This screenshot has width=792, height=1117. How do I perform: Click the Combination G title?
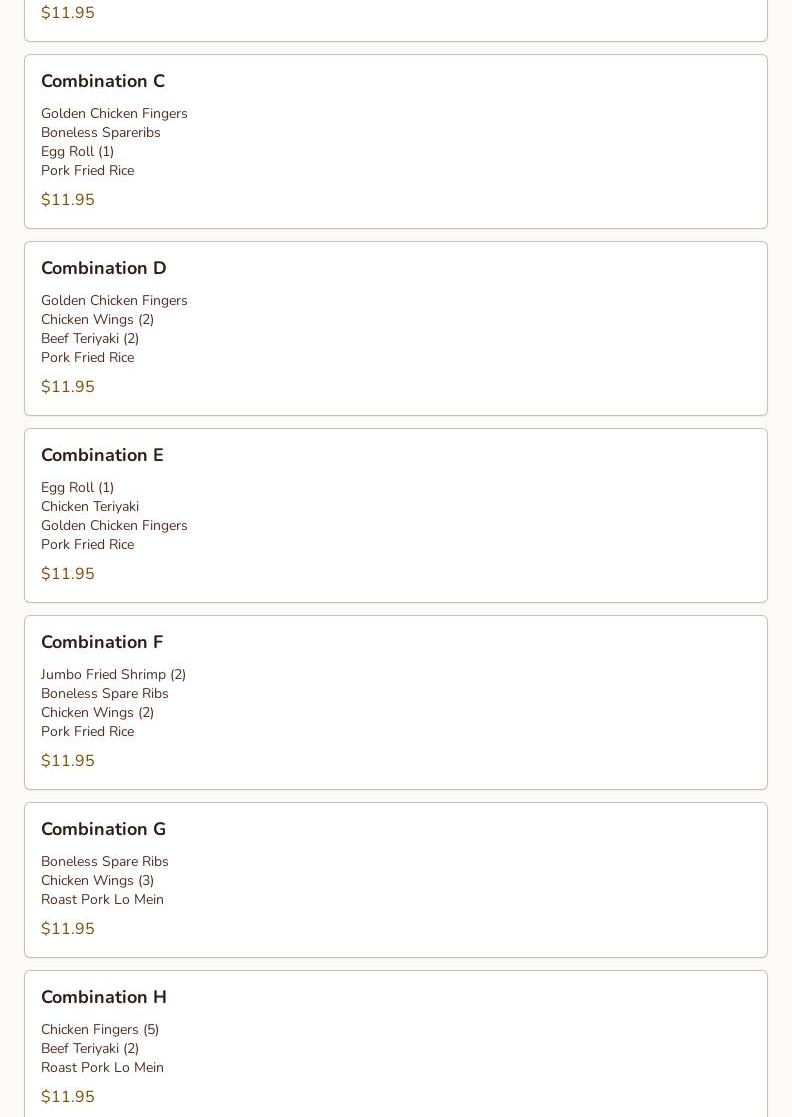(x=103, y=829)
